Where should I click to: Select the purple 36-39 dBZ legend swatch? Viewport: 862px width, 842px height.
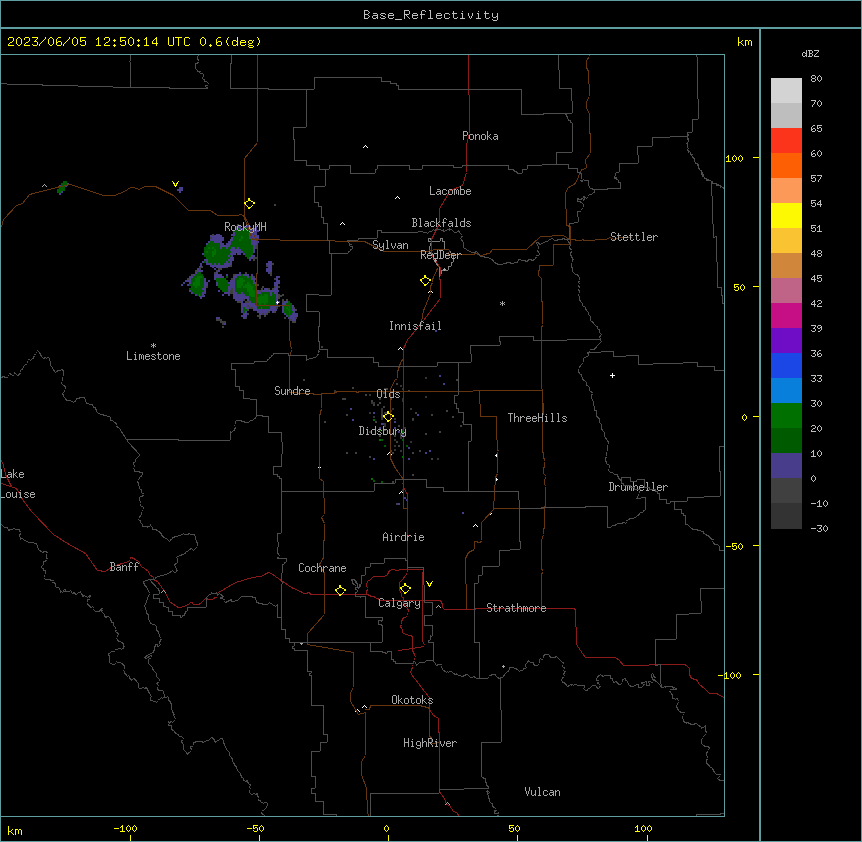[x=786, y=340]
